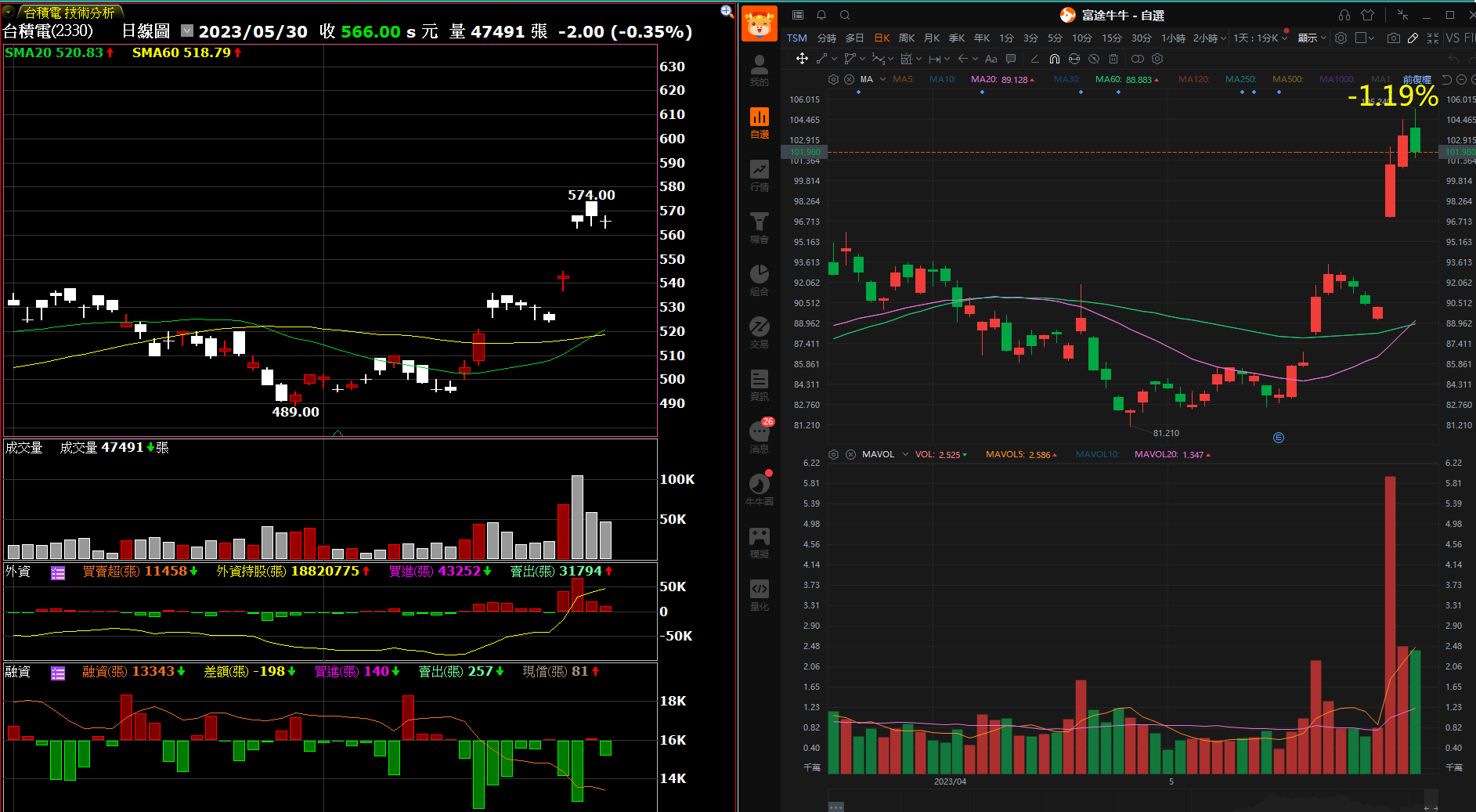Switch to the 多日 multi-day tab
This screenshot has width=1476, height=812.
[854, 38]
